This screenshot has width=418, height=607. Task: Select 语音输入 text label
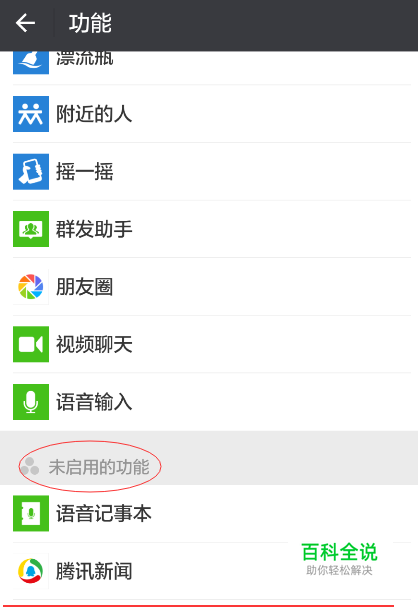coord(94,402)
